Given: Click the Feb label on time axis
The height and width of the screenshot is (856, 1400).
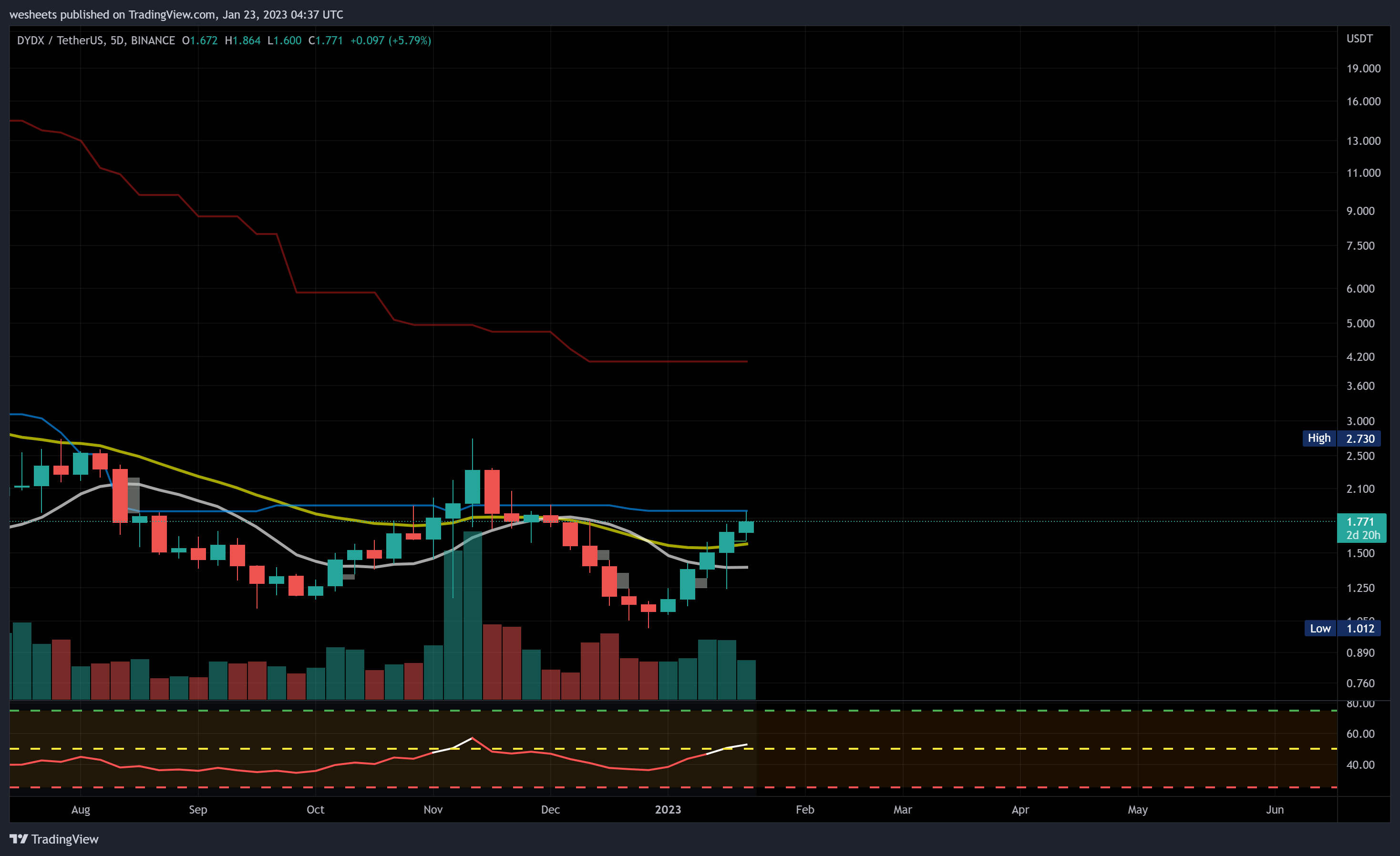Looking at the screenshot, I should 804,809.
